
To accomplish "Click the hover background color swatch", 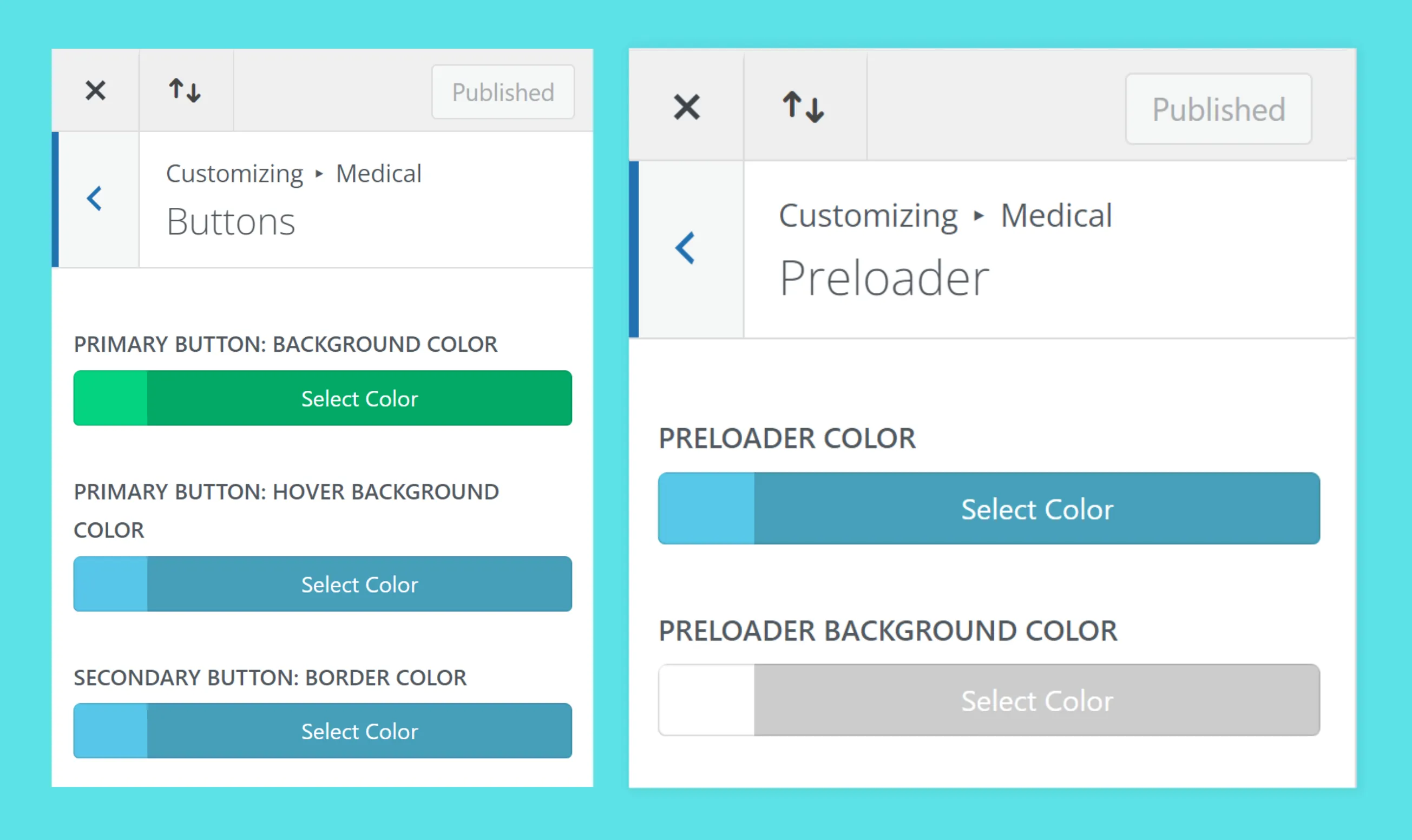I will pos(111,584).
